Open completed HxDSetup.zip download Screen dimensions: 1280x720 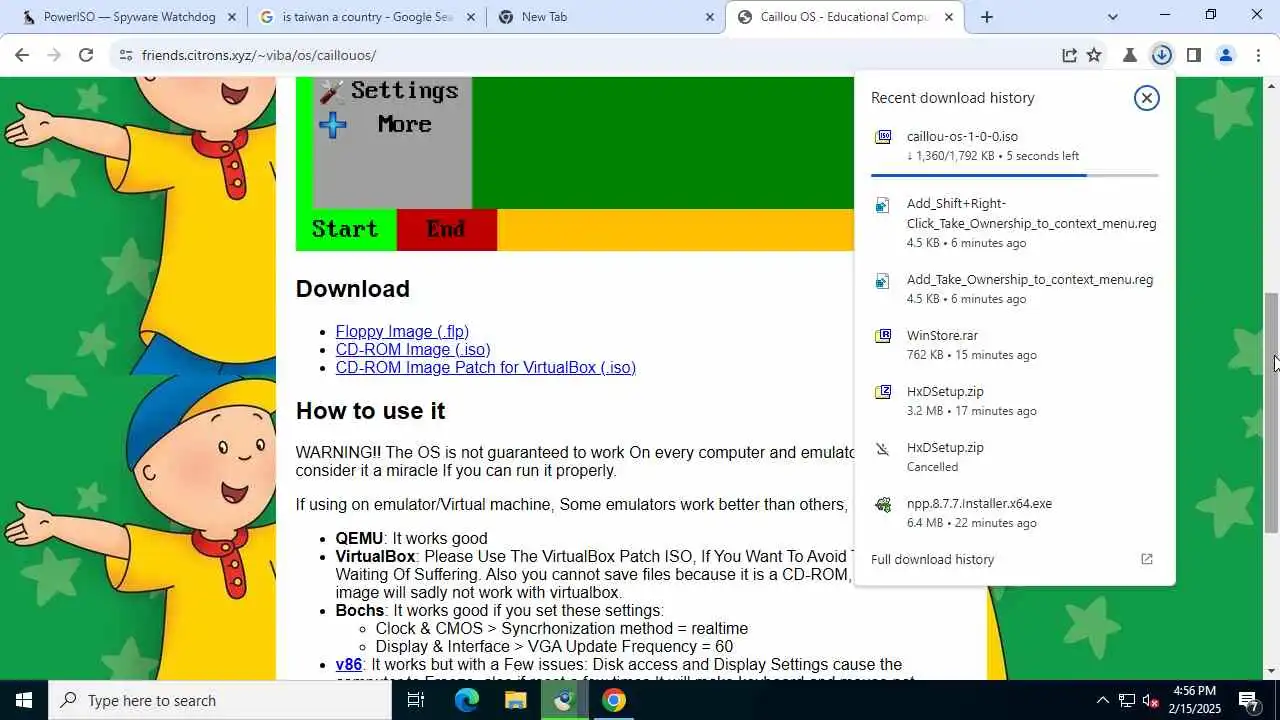pos(1014,401)
